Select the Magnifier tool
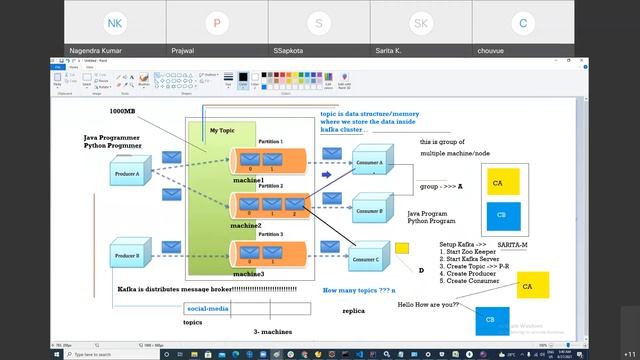This screenshot has height=360, width=640. tap(132, 84)
